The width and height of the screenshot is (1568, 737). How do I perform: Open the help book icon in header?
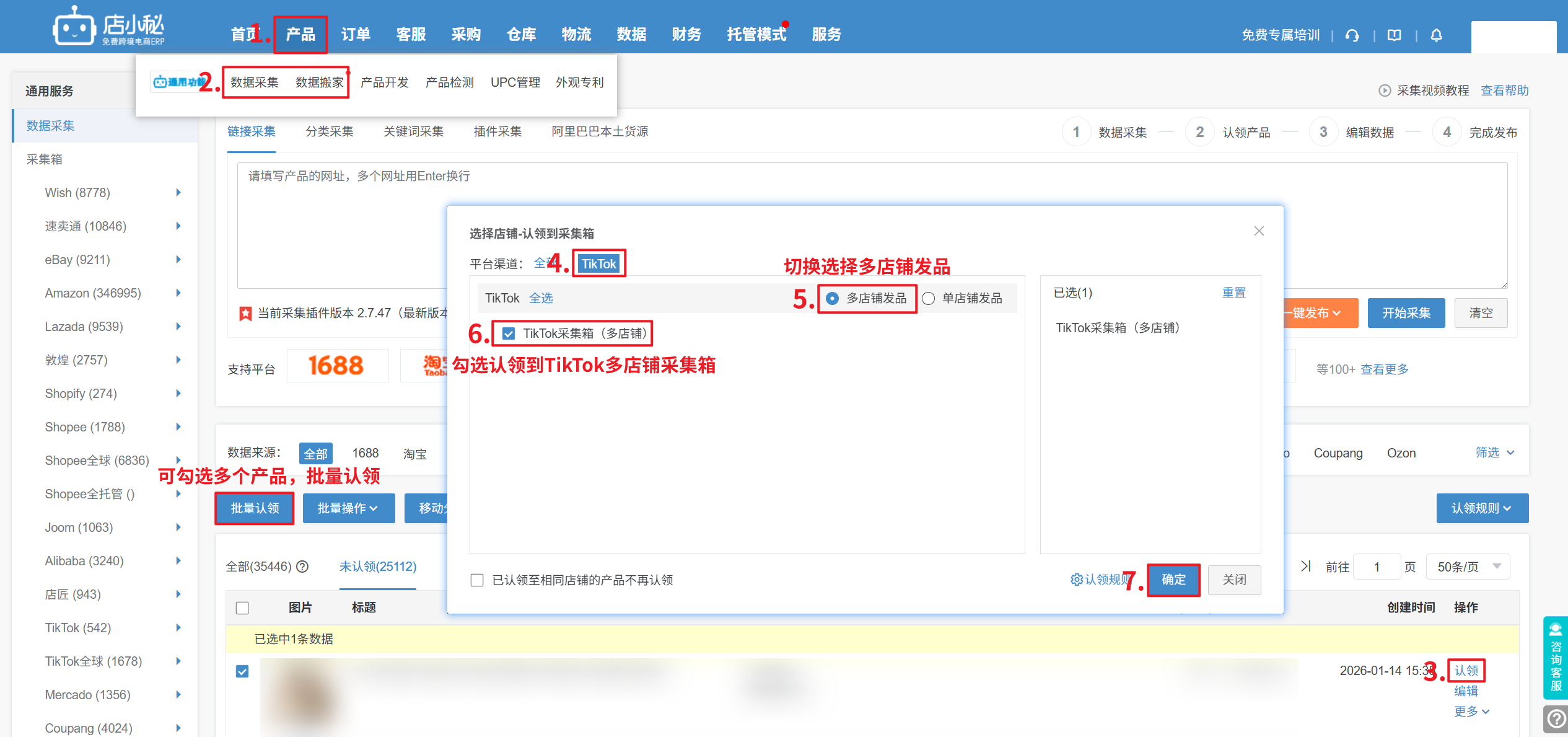coord(1394,35)
